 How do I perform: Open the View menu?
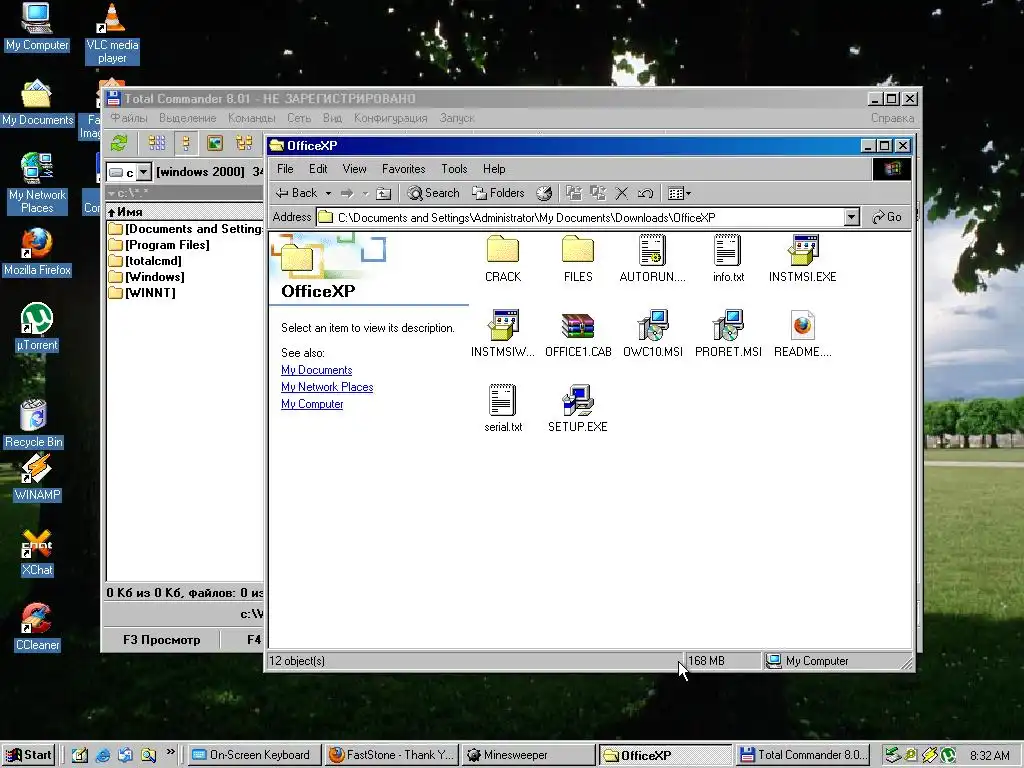[x=355, y=169]
